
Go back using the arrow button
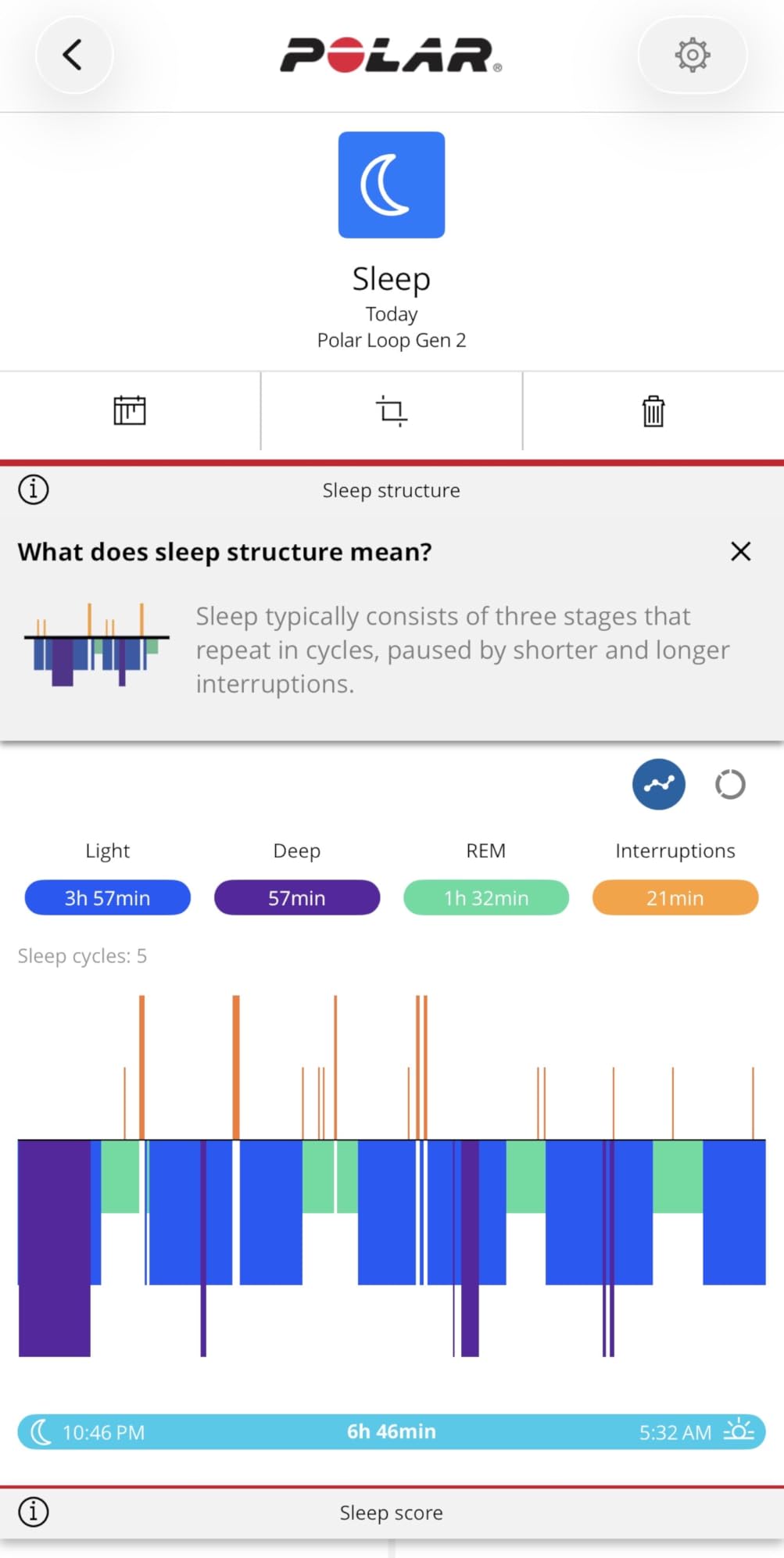73,55
